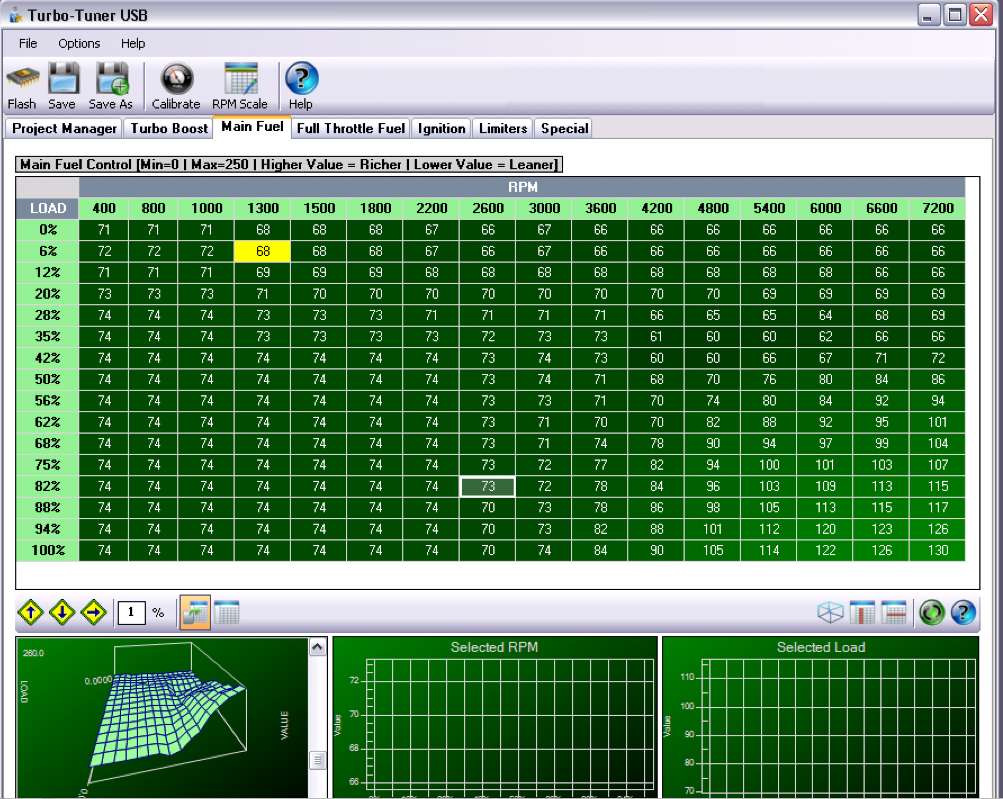Viewport: 1003px width, 799px height.
Task: Click the Turbo-Tuner app icon in title bar
Action: [x=15, y=15]
